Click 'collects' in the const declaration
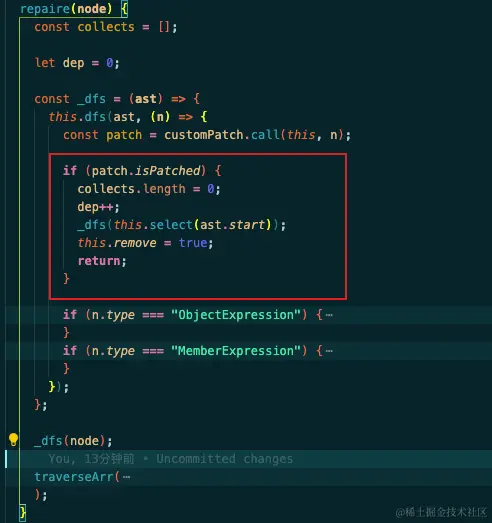492x523 pixels. (106, 27)
